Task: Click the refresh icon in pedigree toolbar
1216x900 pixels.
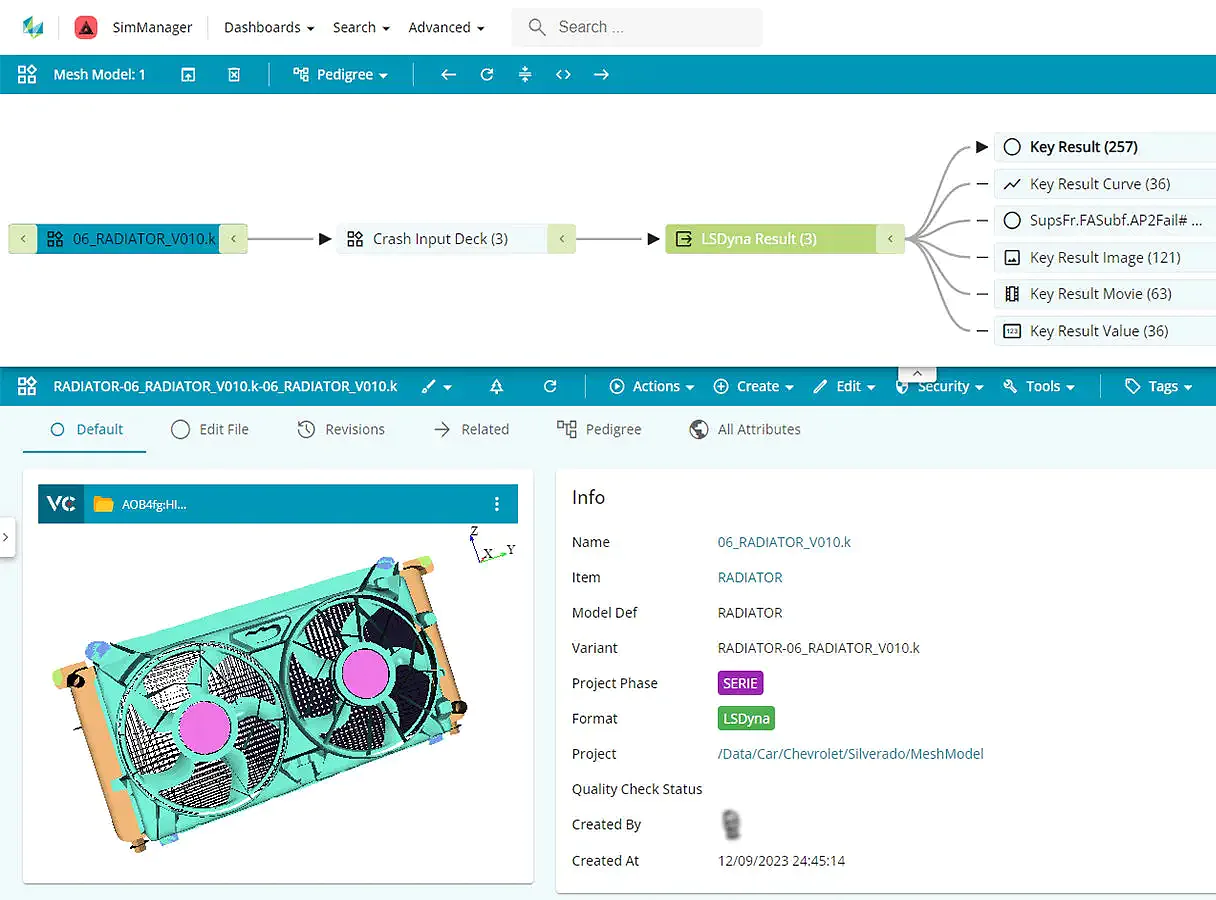Action: pyautogui.click(x=487, y=75)
